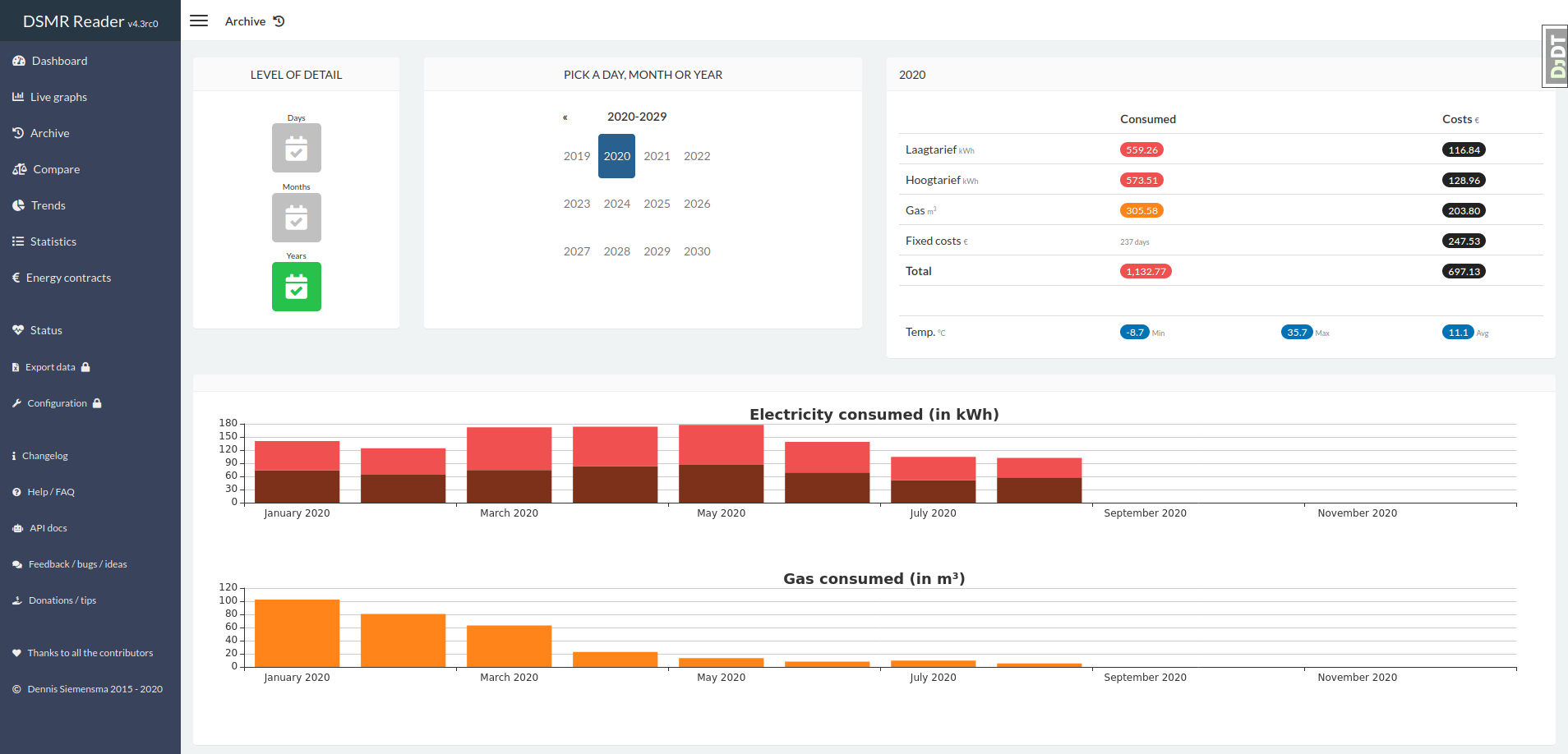This screenshot has width=1568, height=754.
Task: Click the Dashboard gauge icon
Action: [x=19, y=61]
